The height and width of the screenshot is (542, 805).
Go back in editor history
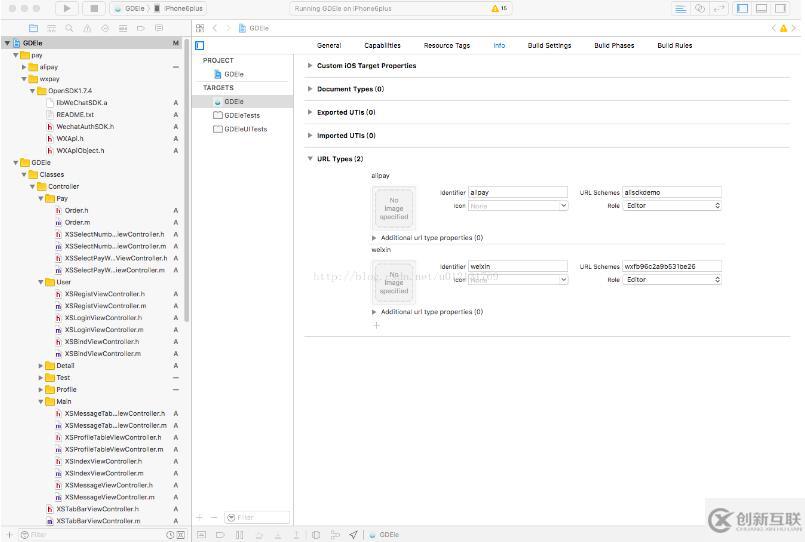coord(215,28)
